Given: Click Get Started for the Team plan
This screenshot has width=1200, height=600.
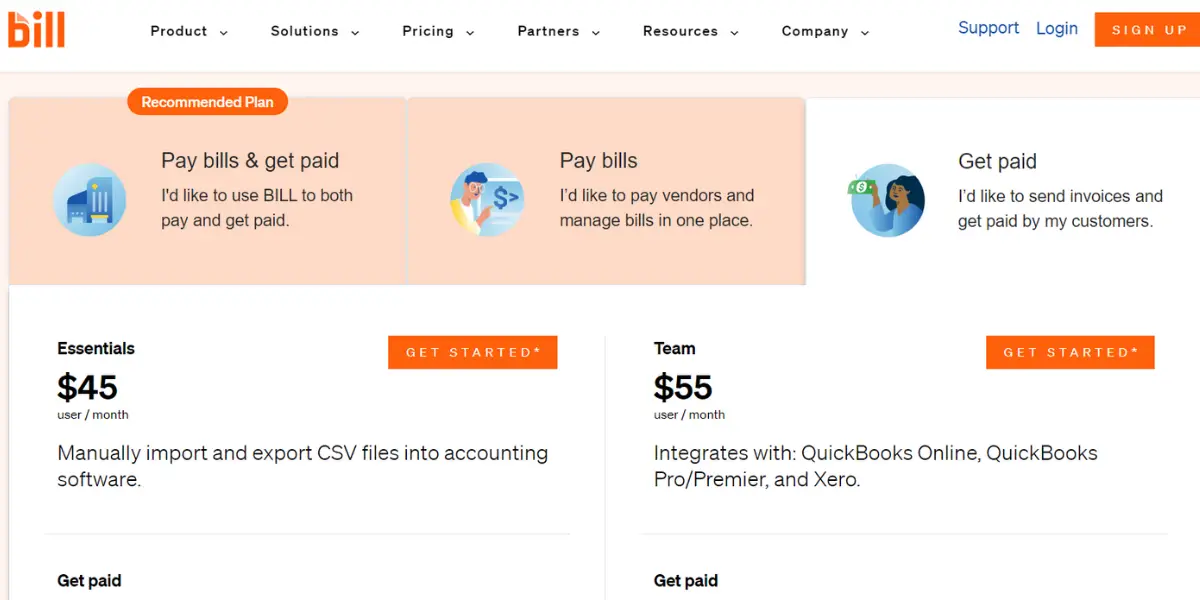Looking at the screenshot, I should tap(1070, 352).
